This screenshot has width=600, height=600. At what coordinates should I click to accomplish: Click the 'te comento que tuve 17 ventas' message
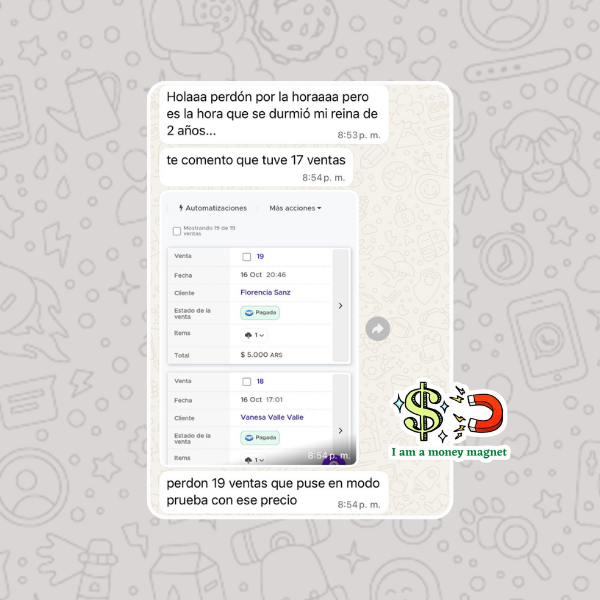tap(256, 167)
